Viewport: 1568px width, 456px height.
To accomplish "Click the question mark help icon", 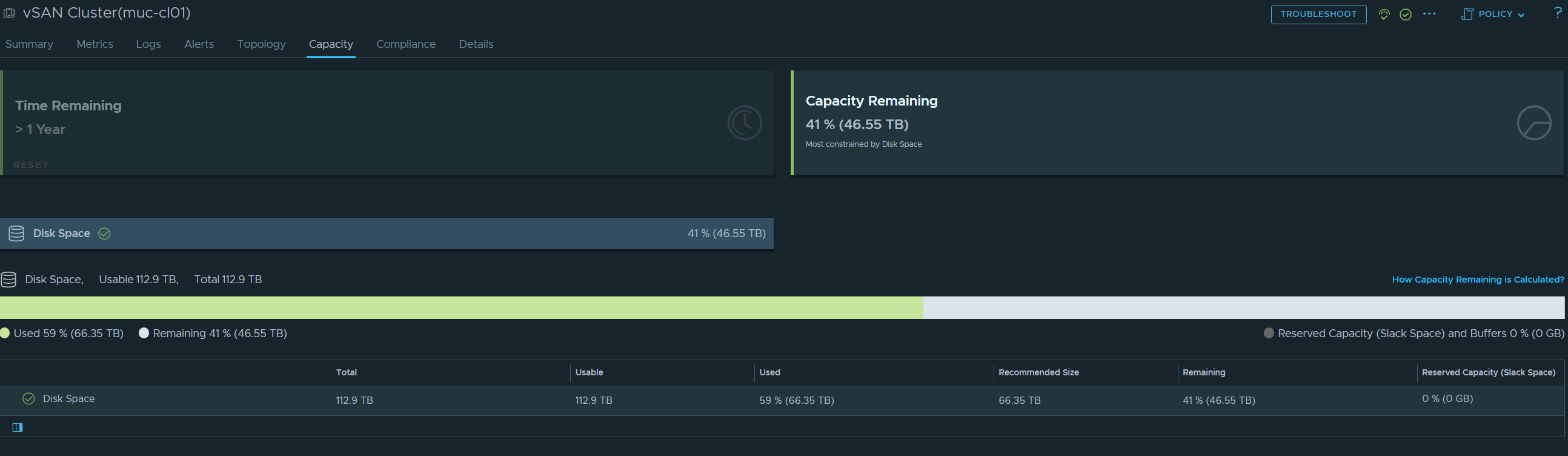I will pyautogui.click(x=1558, y=13).
